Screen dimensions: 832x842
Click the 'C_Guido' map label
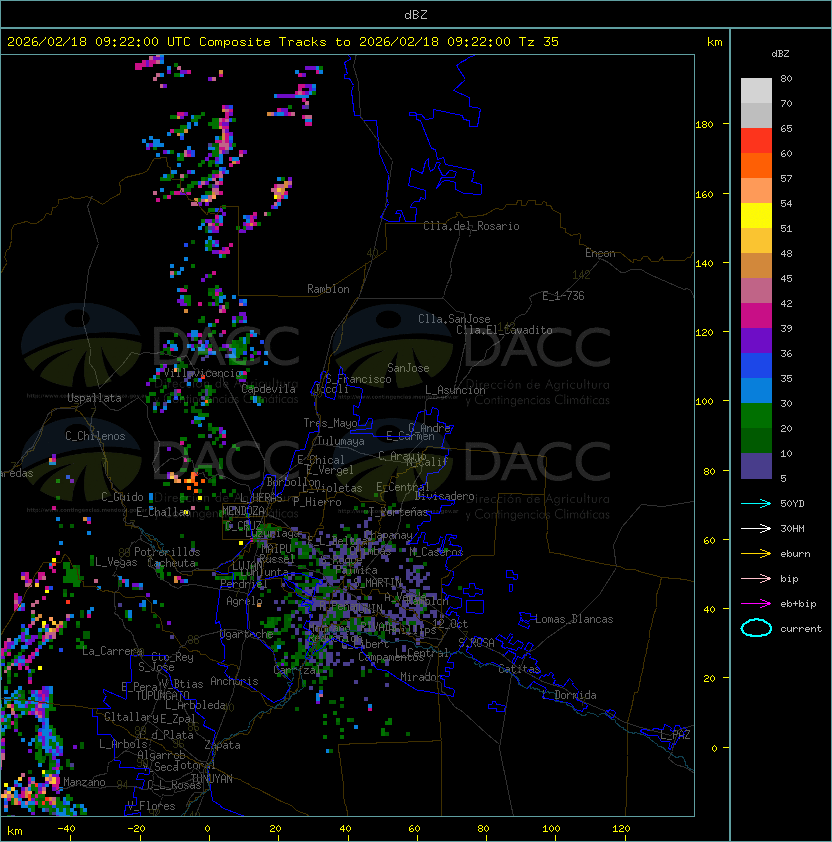click(122, 497)
